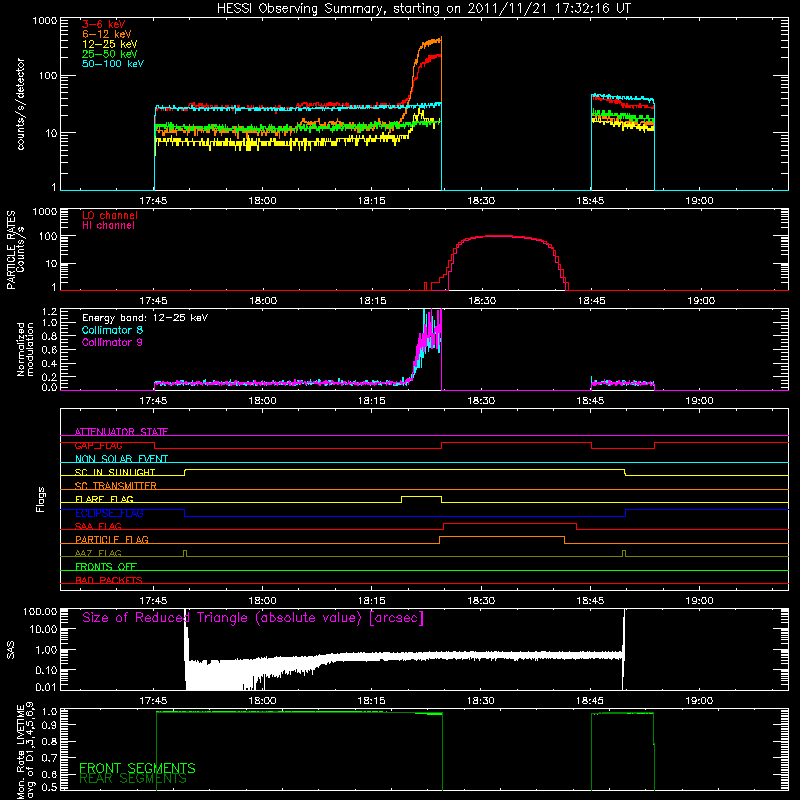Select the SAS axis label

point(11,650)
